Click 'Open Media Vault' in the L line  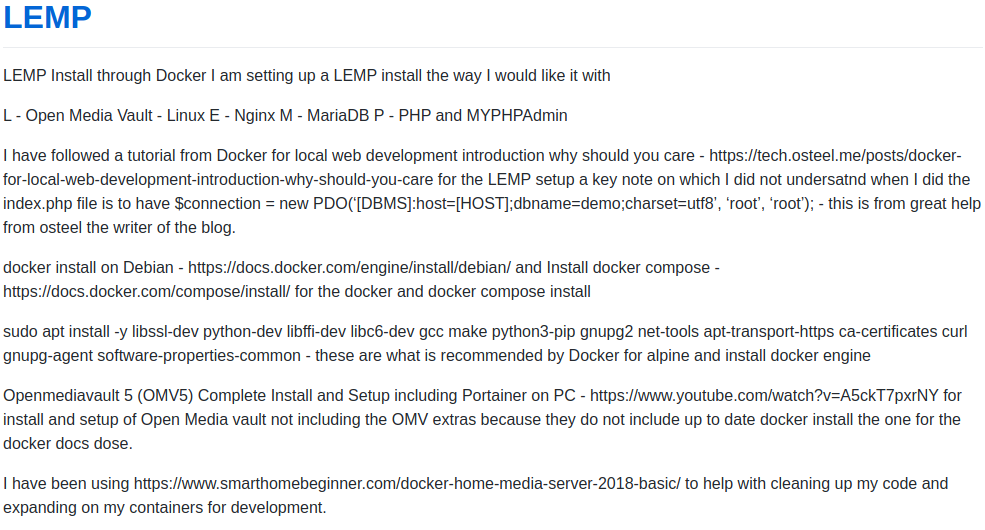(x=89, y=116)
